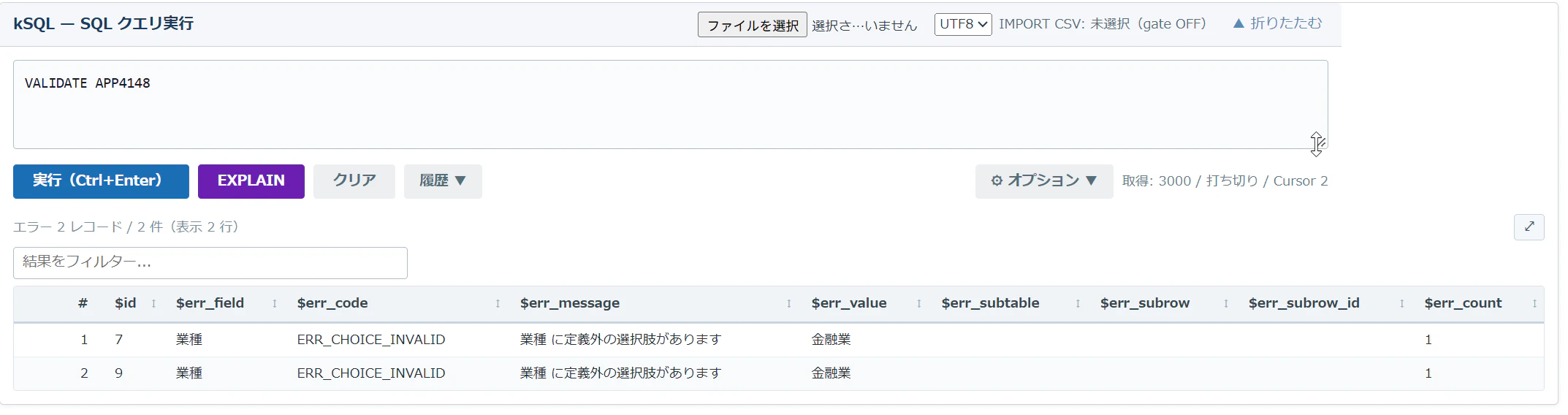The width and height of the screenshot is (1568, 415).
Task: Sort by $err_field using its sort icon
Action: (x=275, y=303)
